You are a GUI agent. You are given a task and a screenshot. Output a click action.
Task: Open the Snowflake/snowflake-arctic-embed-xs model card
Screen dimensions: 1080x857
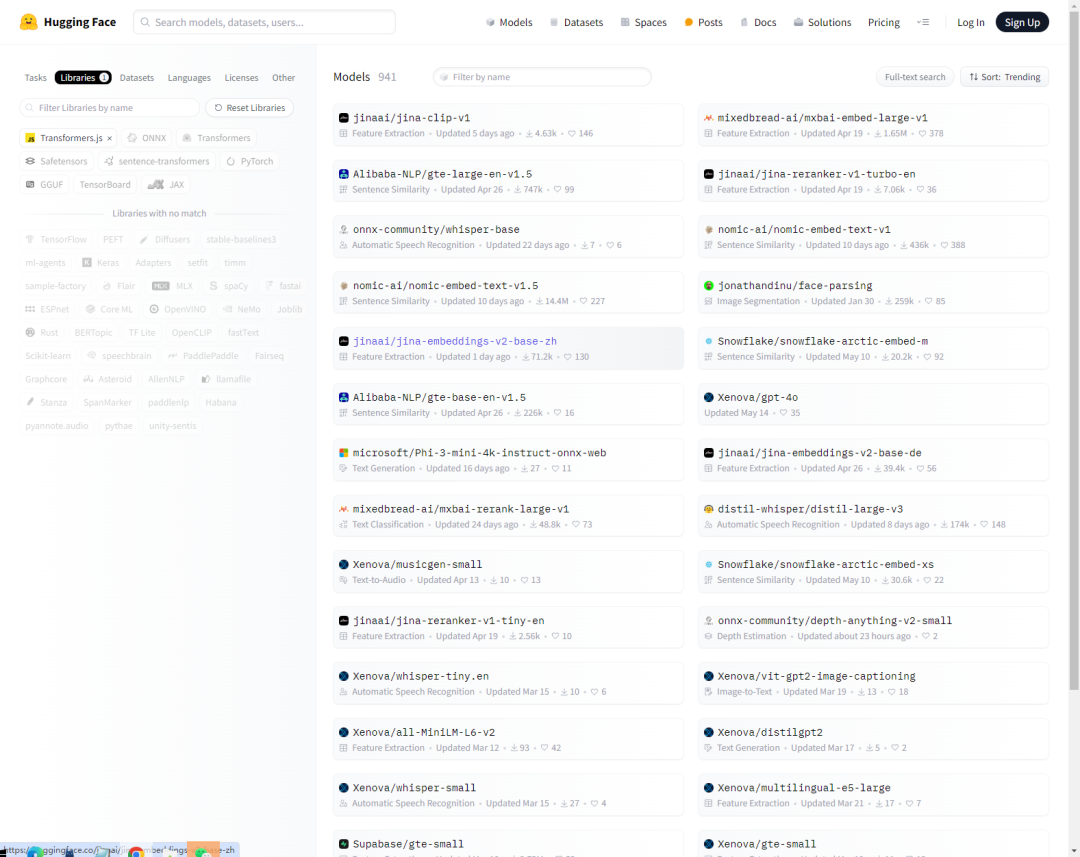tap(873, 572)
